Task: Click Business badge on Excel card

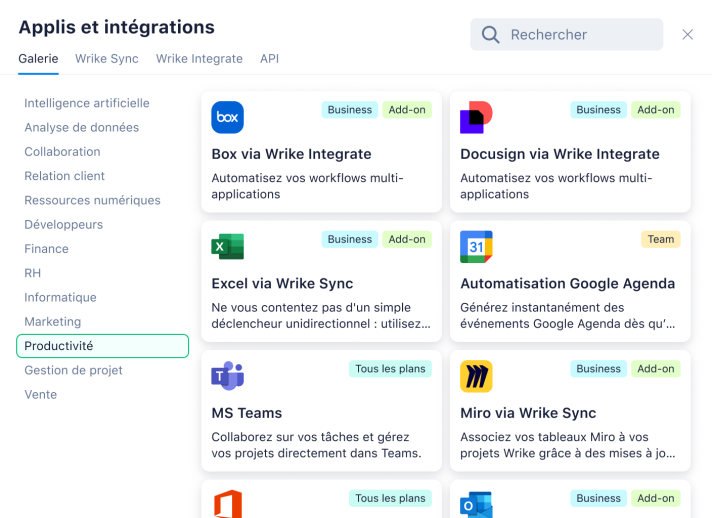Action: [x=350, y=239]
